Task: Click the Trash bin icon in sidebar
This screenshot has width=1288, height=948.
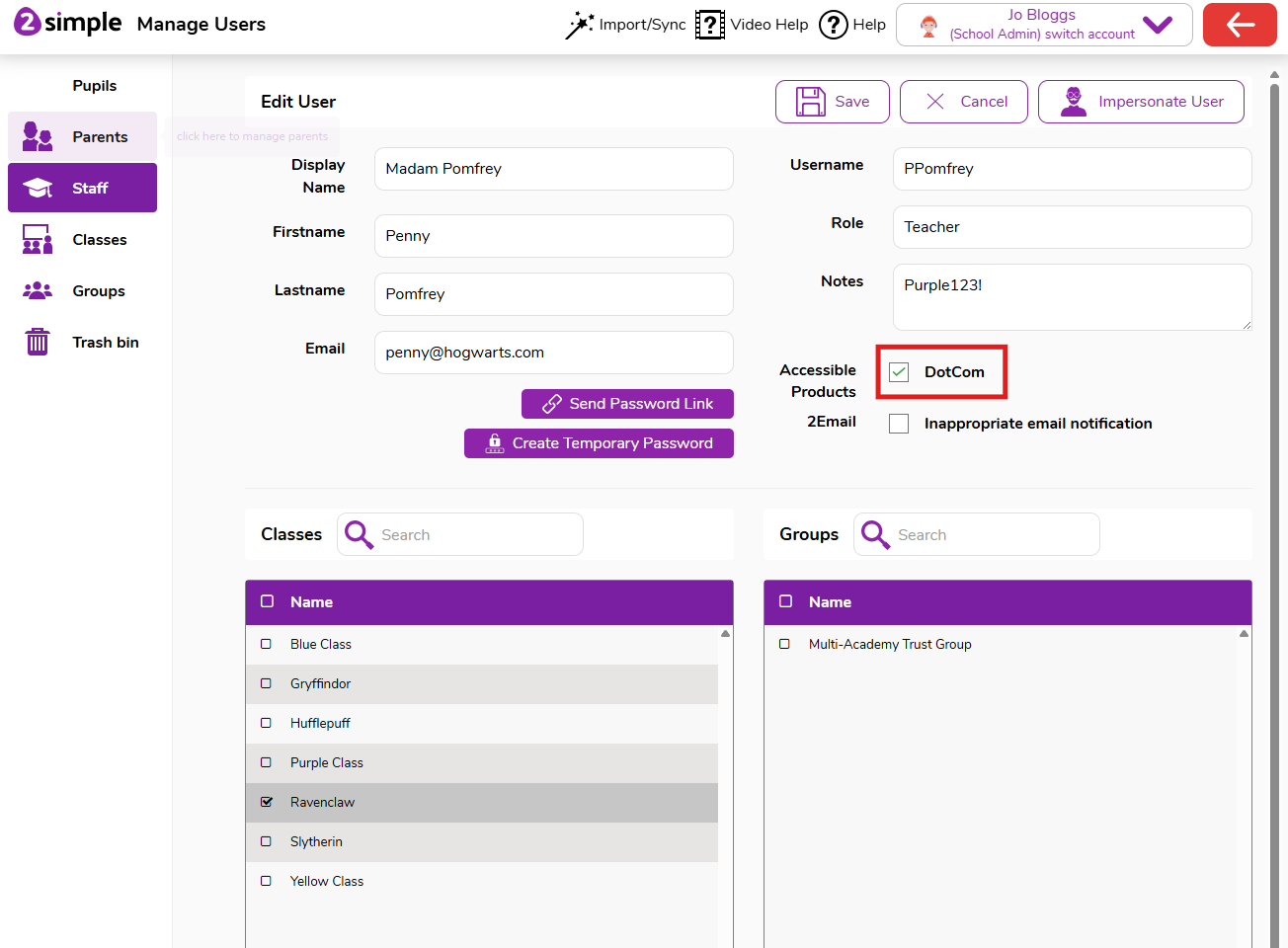Action: (x=38, y=342)
